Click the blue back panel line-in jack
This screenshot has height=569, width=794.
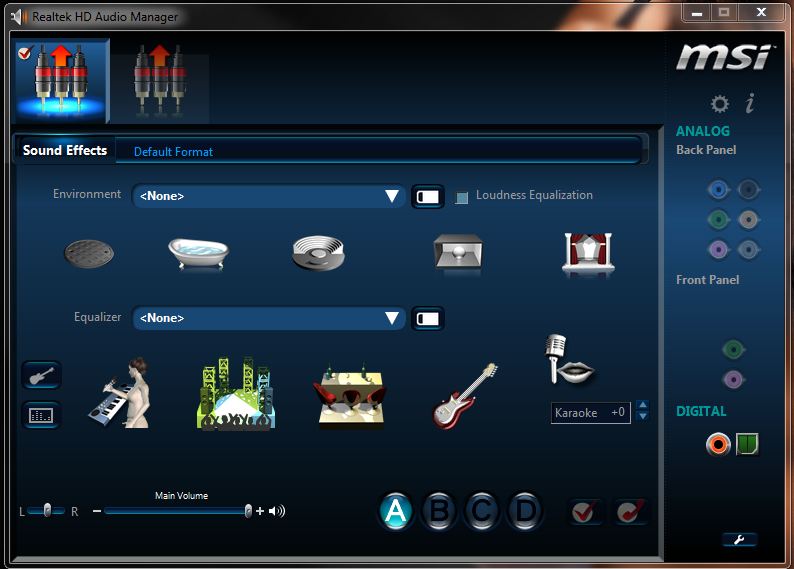pos(718,190)
